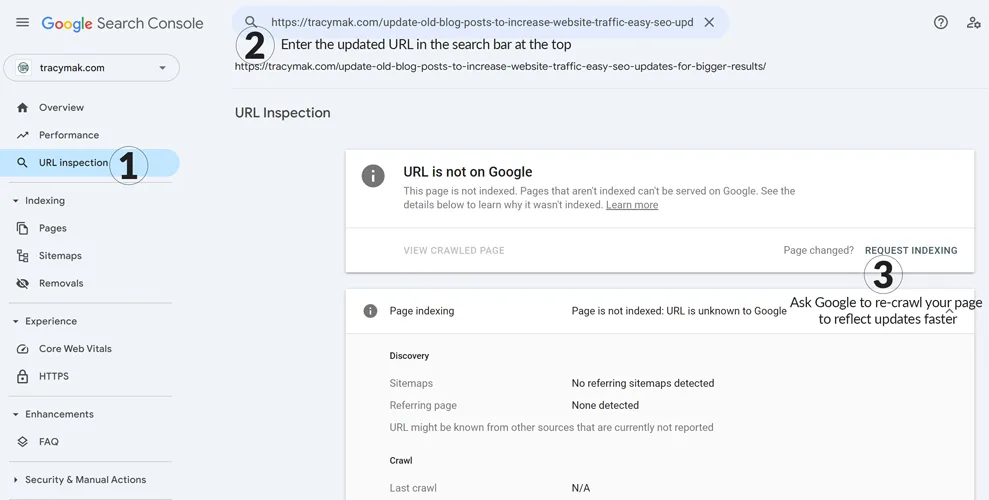Click the Core Web Vitals gauge icon
Image resolution: width=989 pixels, height=500 pixels.
coord(23,349)
